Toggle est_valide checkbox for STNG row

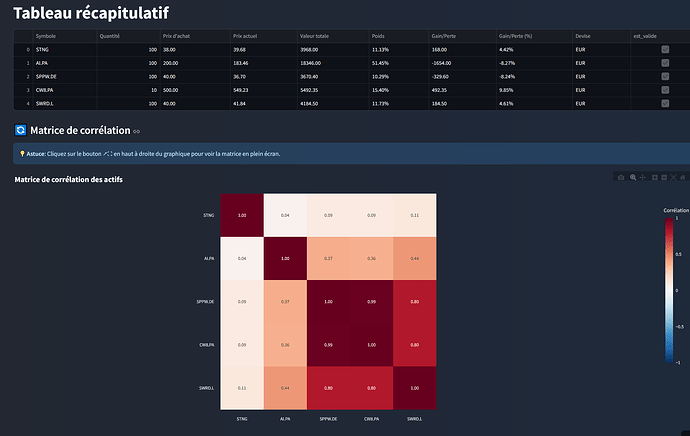665,49
